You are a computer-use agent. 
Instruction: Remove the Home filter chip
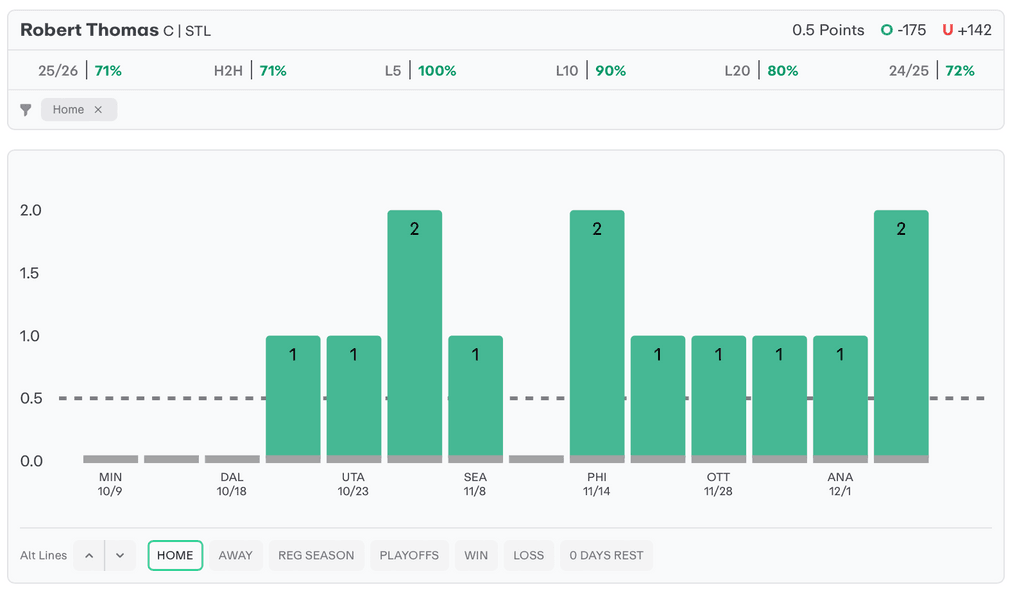(98, 110)
